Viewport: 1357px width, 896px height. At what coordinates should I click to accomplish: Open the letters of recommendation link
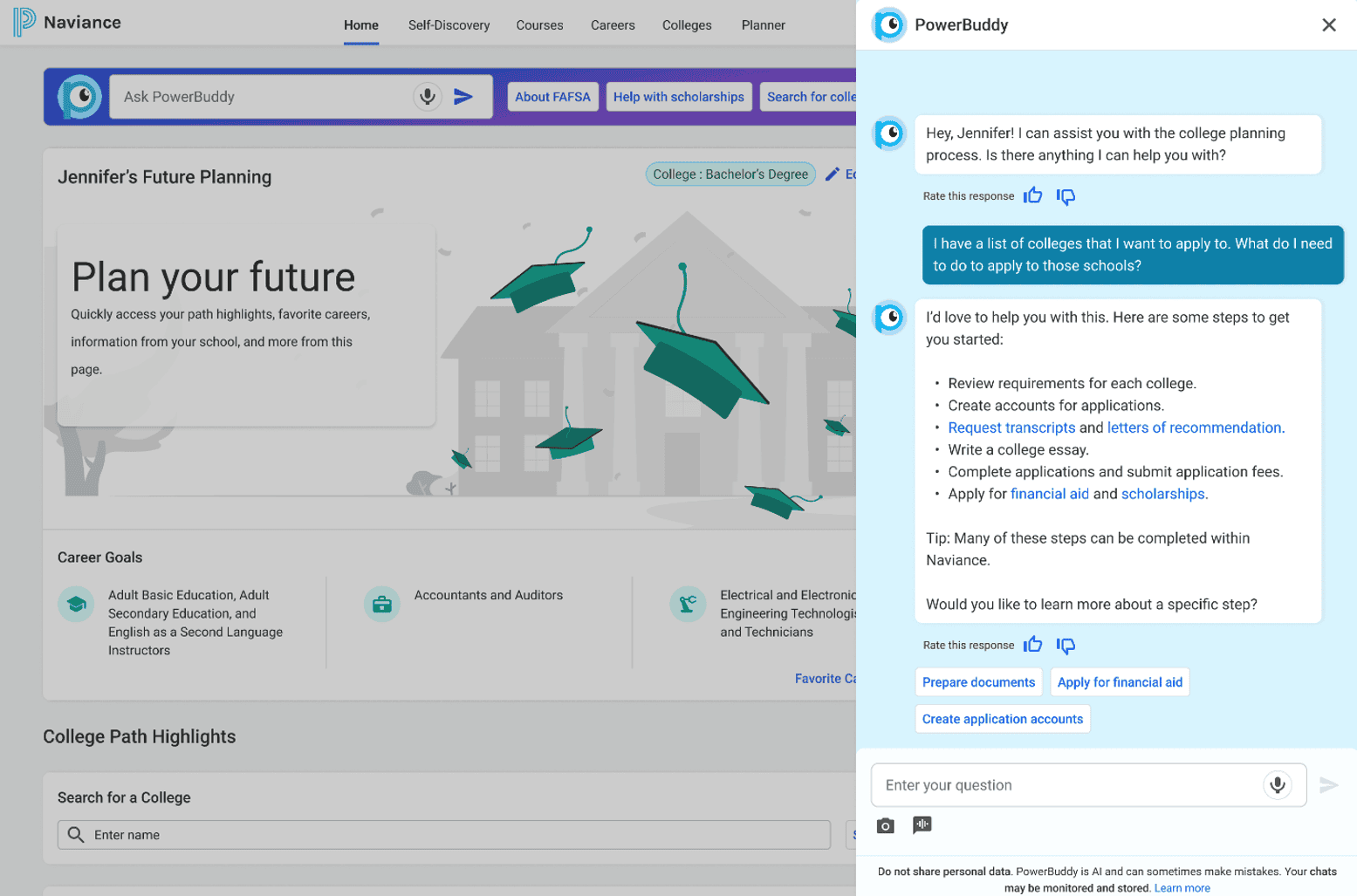coord(1196,427)
